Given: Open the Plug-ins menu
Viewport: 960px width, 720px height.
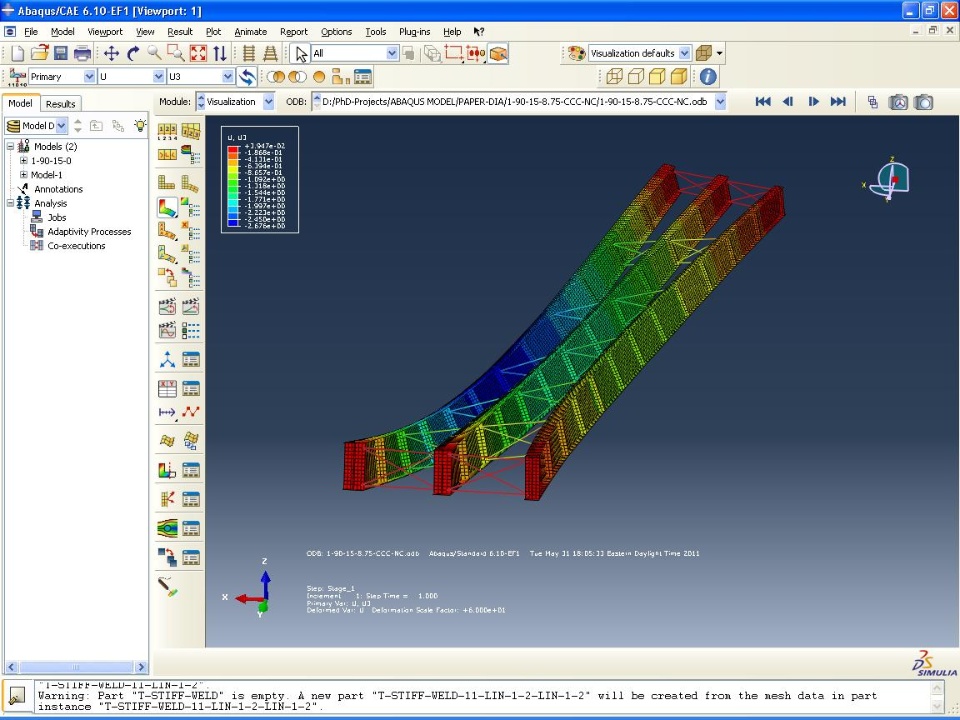Looking at the screenshot, I should 414,31.
